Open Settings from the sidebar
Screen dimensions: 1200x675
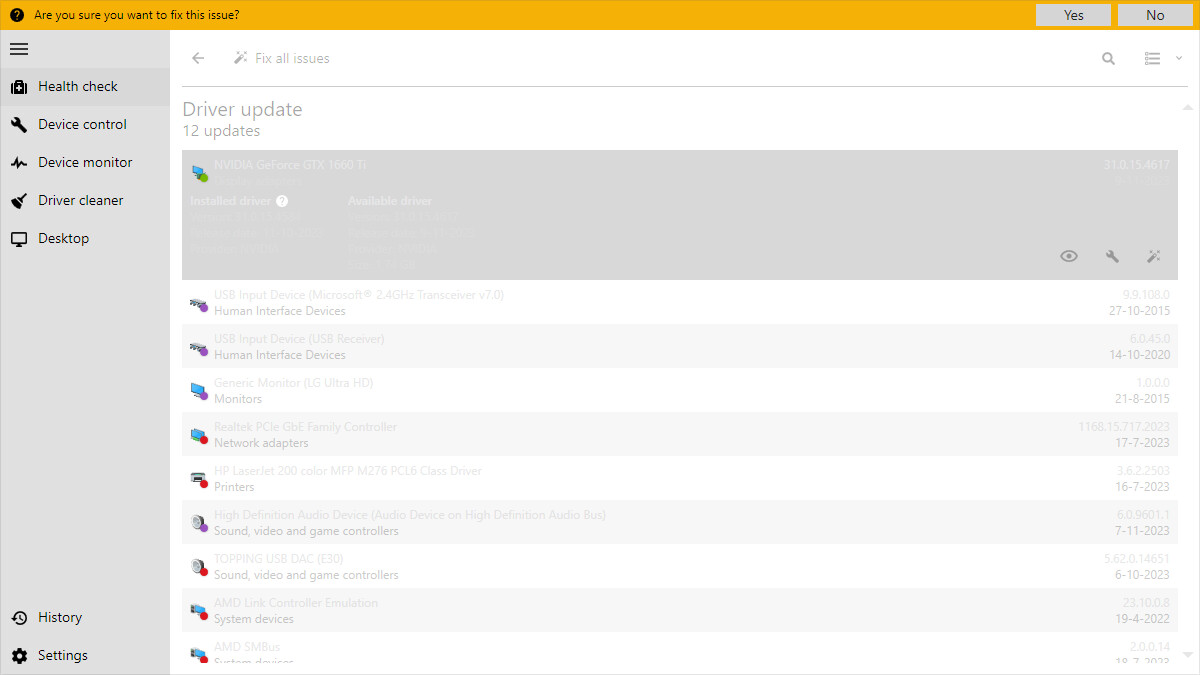[62, 655]
